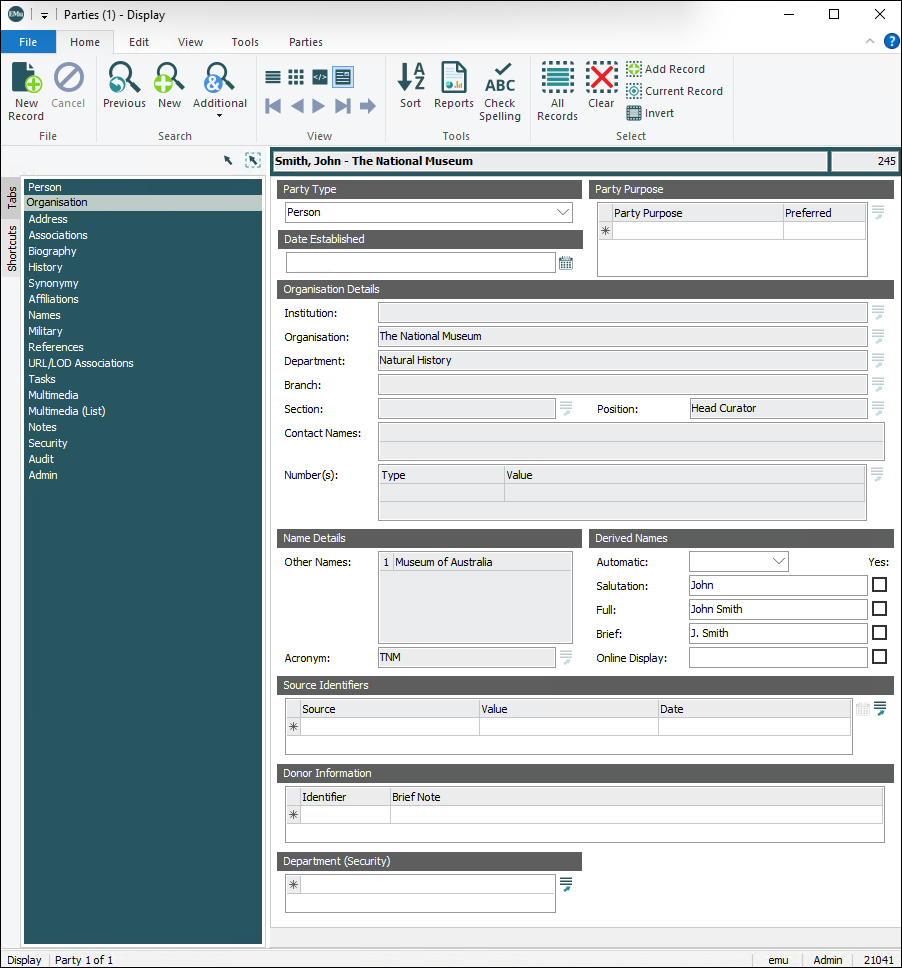Open the Date Established calendar picker
The width and height of the screenshot is (902, 968).
coord(566,263)
